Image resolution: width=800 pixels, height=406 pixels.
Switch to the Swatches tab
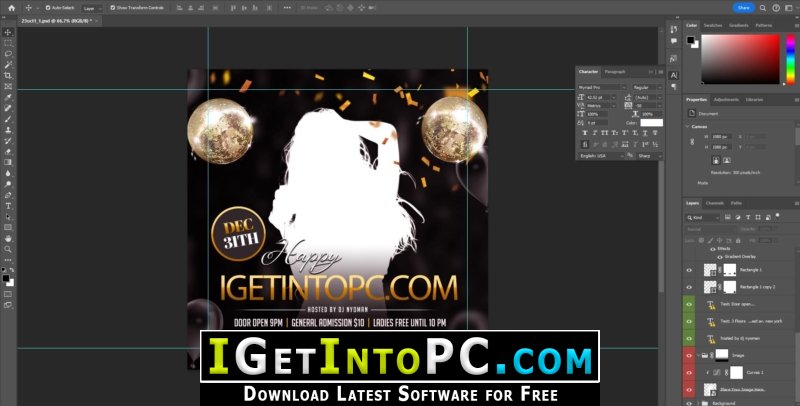coord(713,25)
